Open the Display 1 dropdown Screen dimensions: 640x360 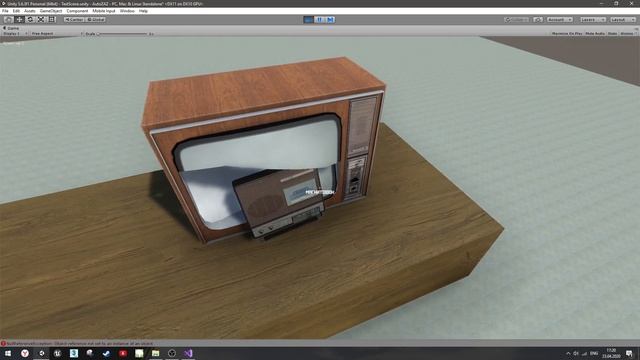[16, 33]
